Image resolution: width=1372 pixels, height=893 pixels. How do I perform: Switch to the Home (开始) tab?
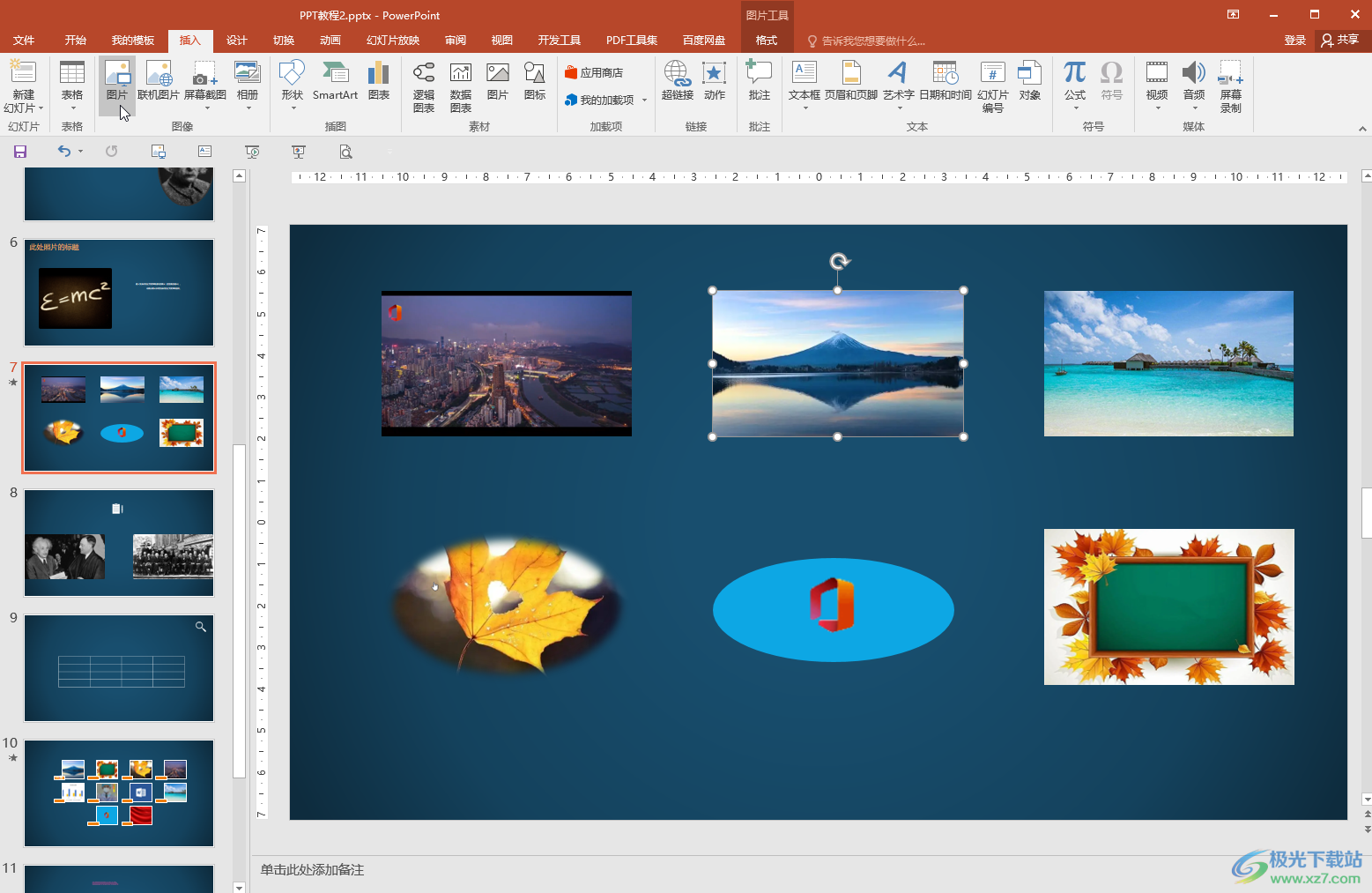76,41
